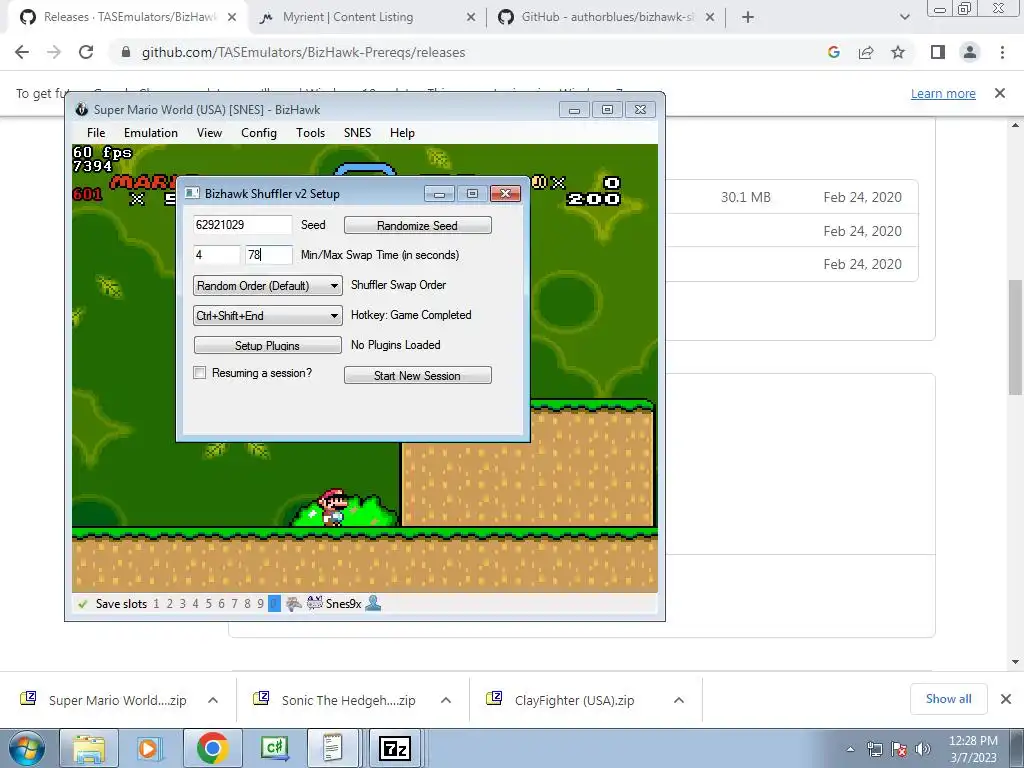Select save slot 5 in BizHawk
The width and height of the screenshot is (1024, 768).
[x=208, y=604]
